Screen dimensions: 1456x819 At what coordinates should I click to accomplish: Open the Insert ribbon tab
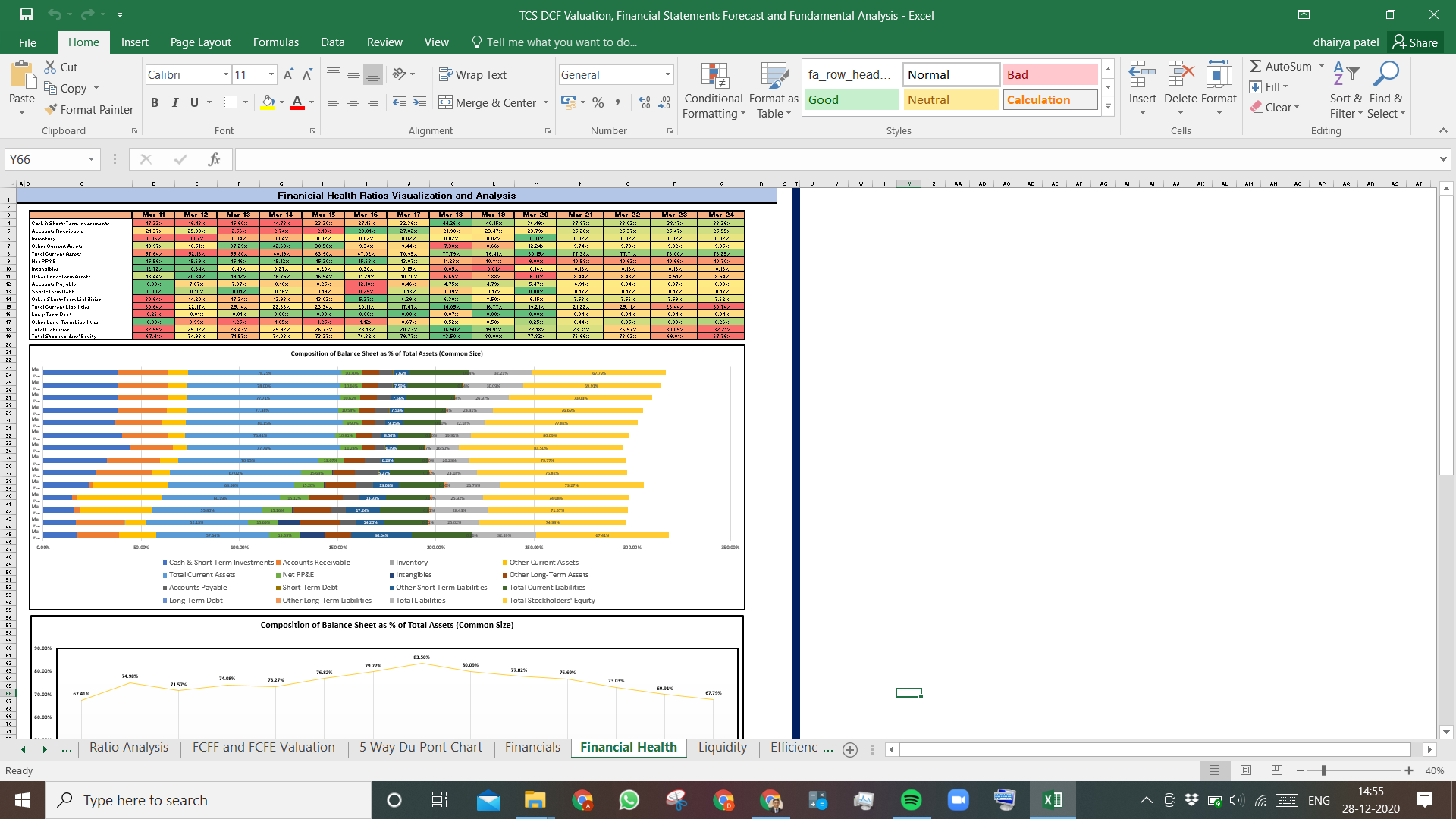pos(135,42)
